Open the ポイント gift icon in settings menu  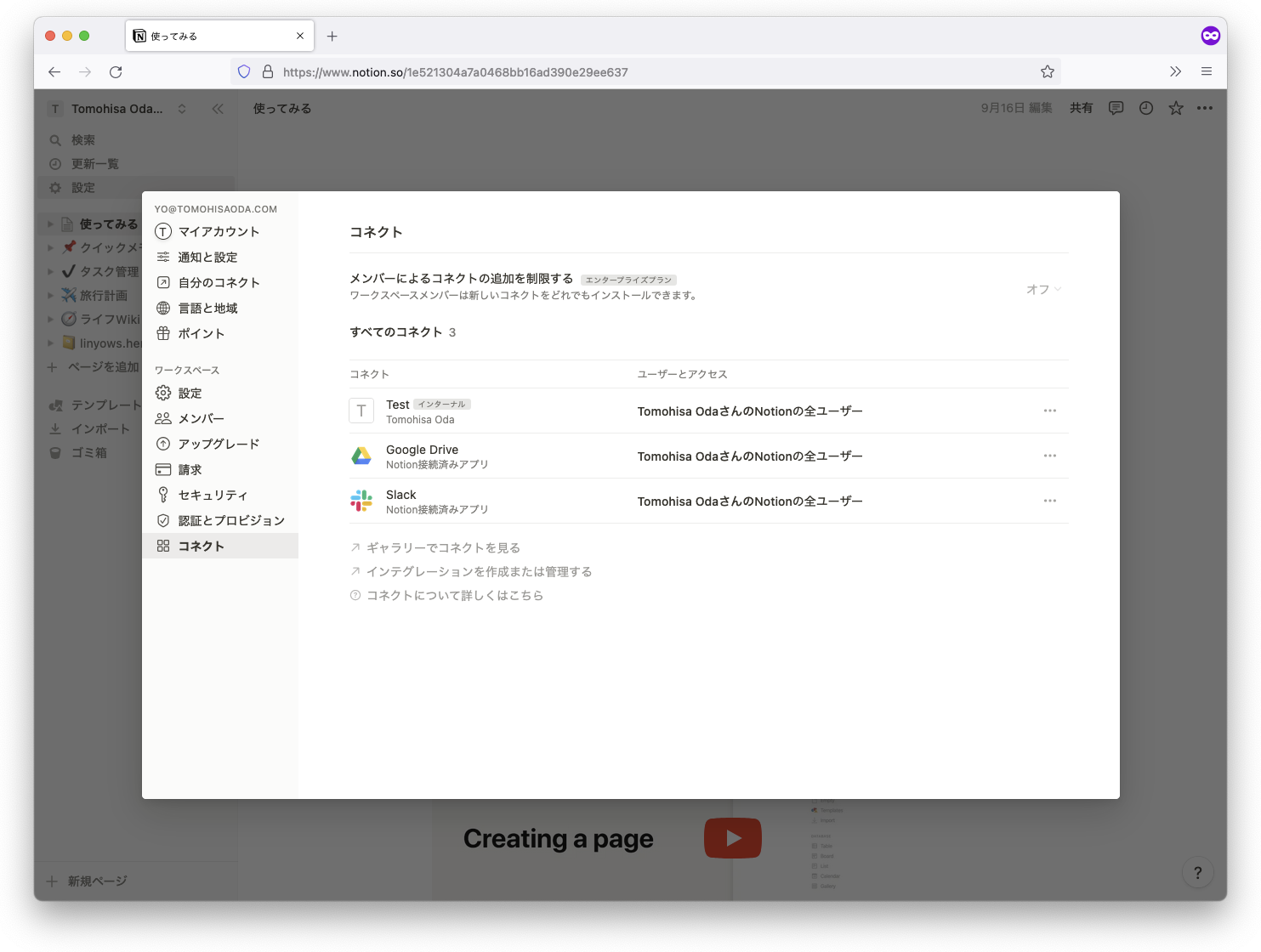click(162, 333)
